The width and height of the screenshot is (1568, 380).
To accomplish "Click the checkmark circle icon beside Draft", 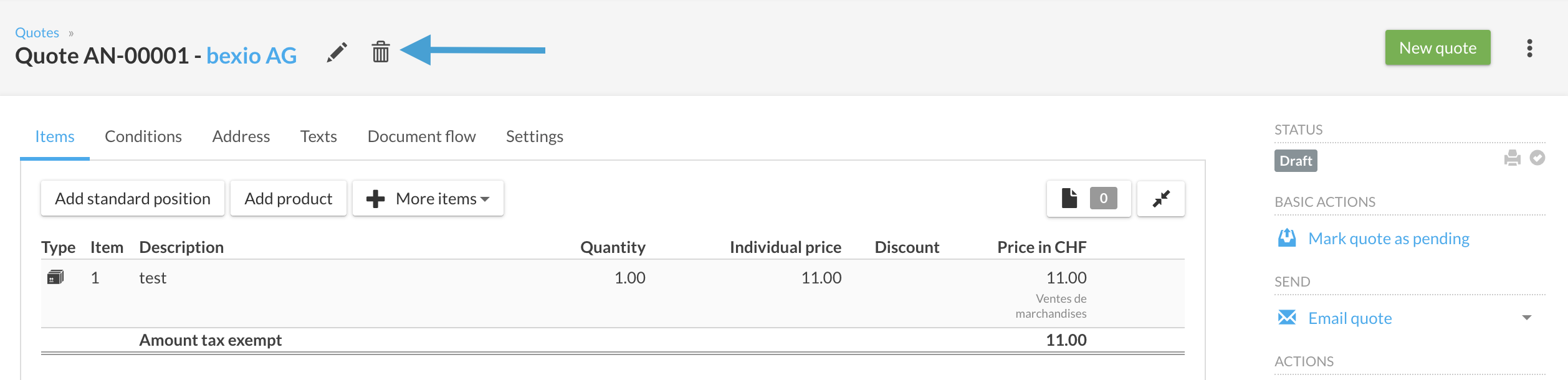I will click(x=1537, y=158).
